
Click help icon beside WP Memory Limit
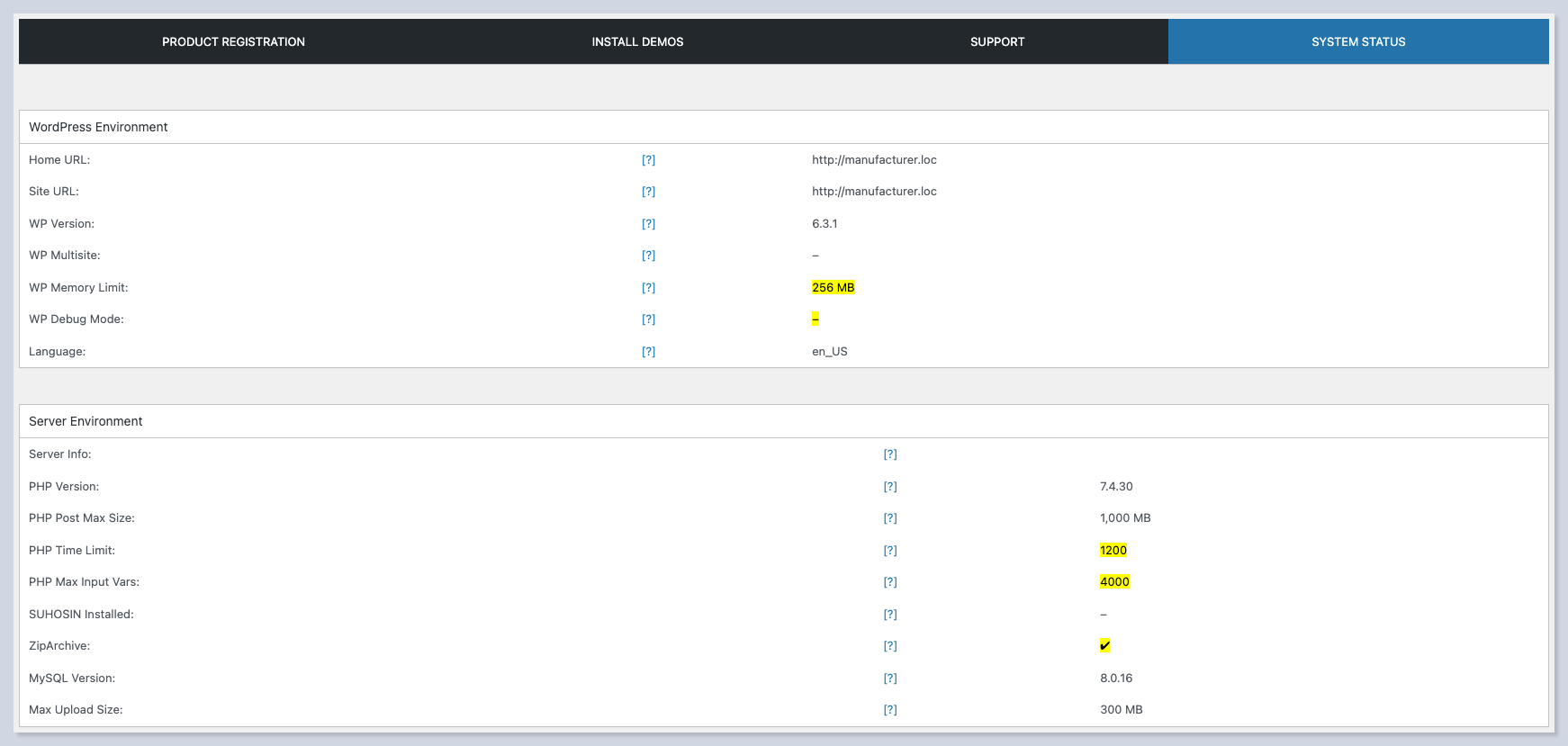pyautogui.click(x=648, y=288)
